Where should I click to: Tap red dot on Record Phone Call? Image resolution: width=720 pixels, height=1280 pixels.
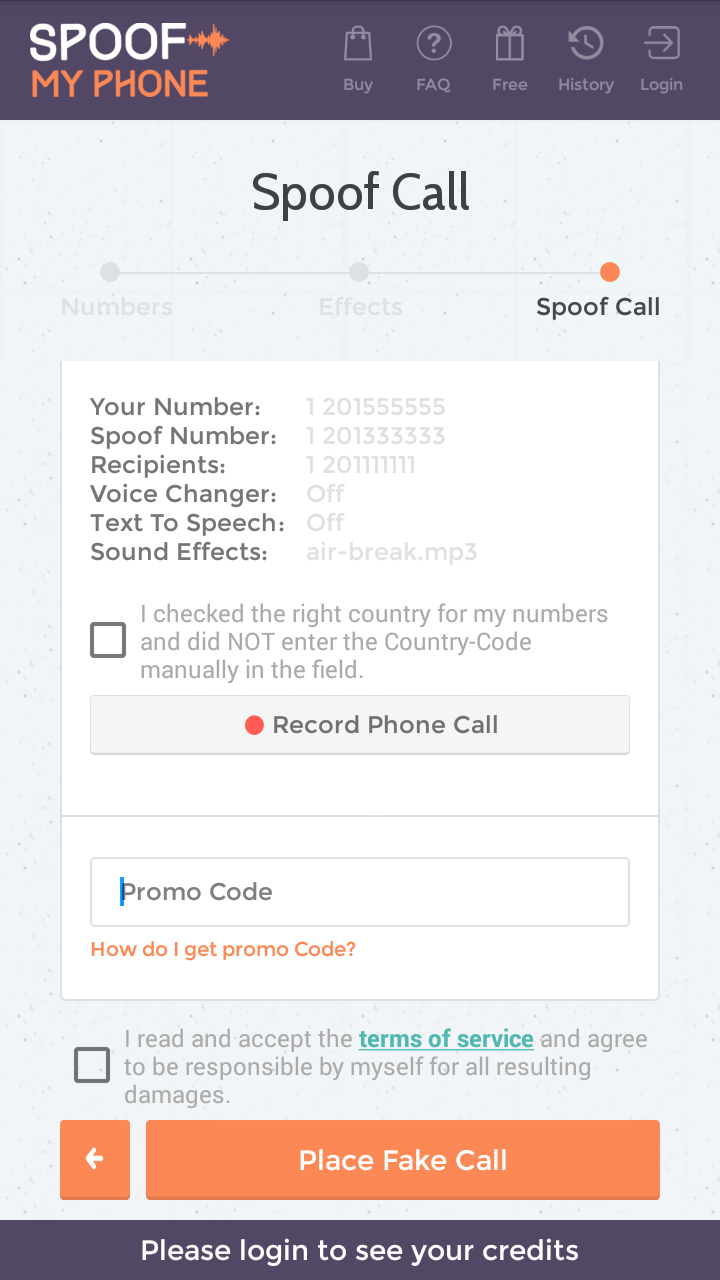point(254,725)
